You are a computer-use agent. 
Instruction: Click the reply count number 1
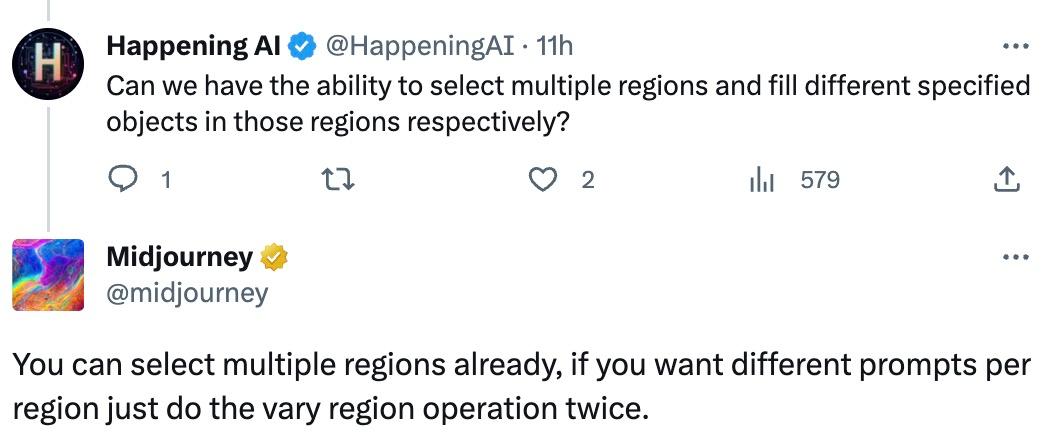165,180
